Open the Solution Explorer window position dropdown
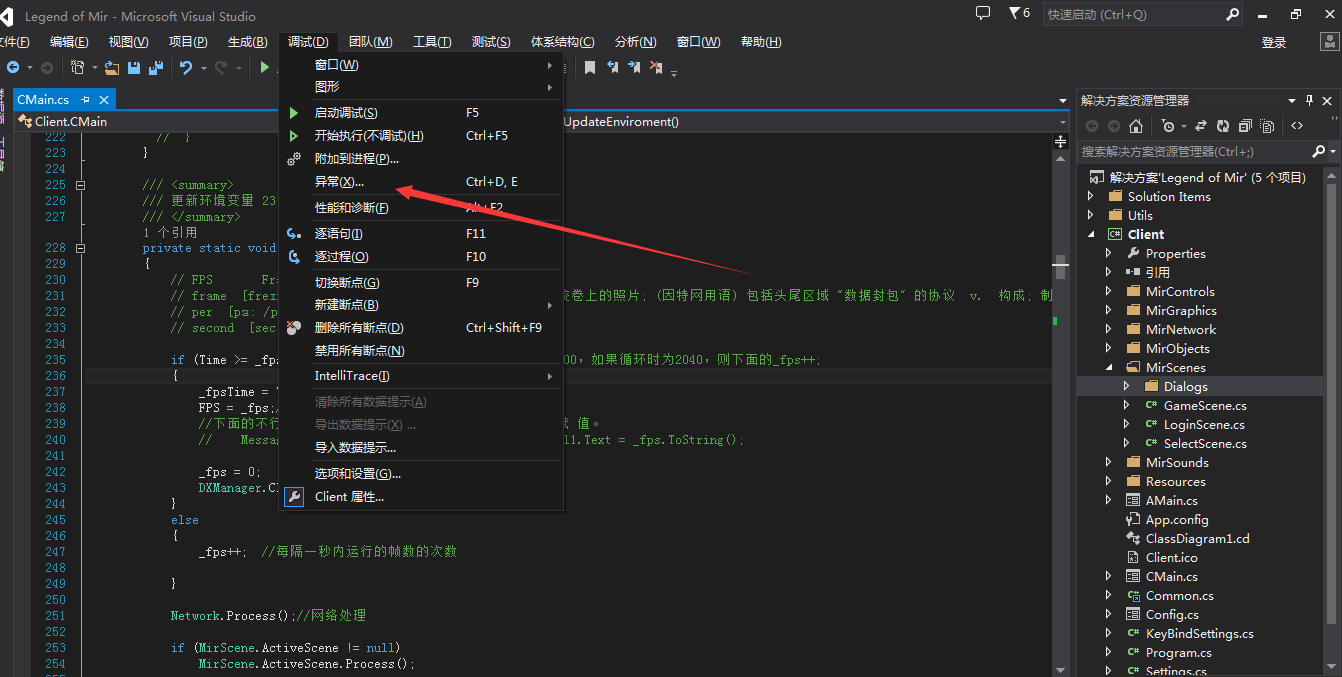Screen dimensions: 1342x677 click(1291, 100)
